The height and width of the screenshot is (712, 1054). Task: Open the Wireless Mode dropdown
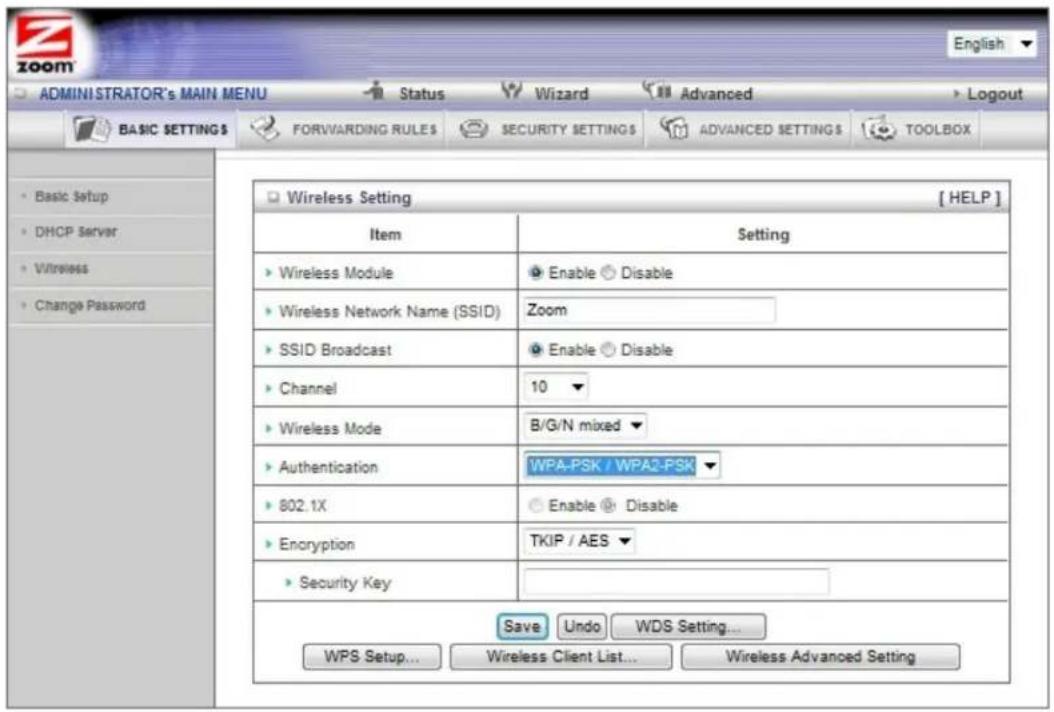(x=585, y=426)
